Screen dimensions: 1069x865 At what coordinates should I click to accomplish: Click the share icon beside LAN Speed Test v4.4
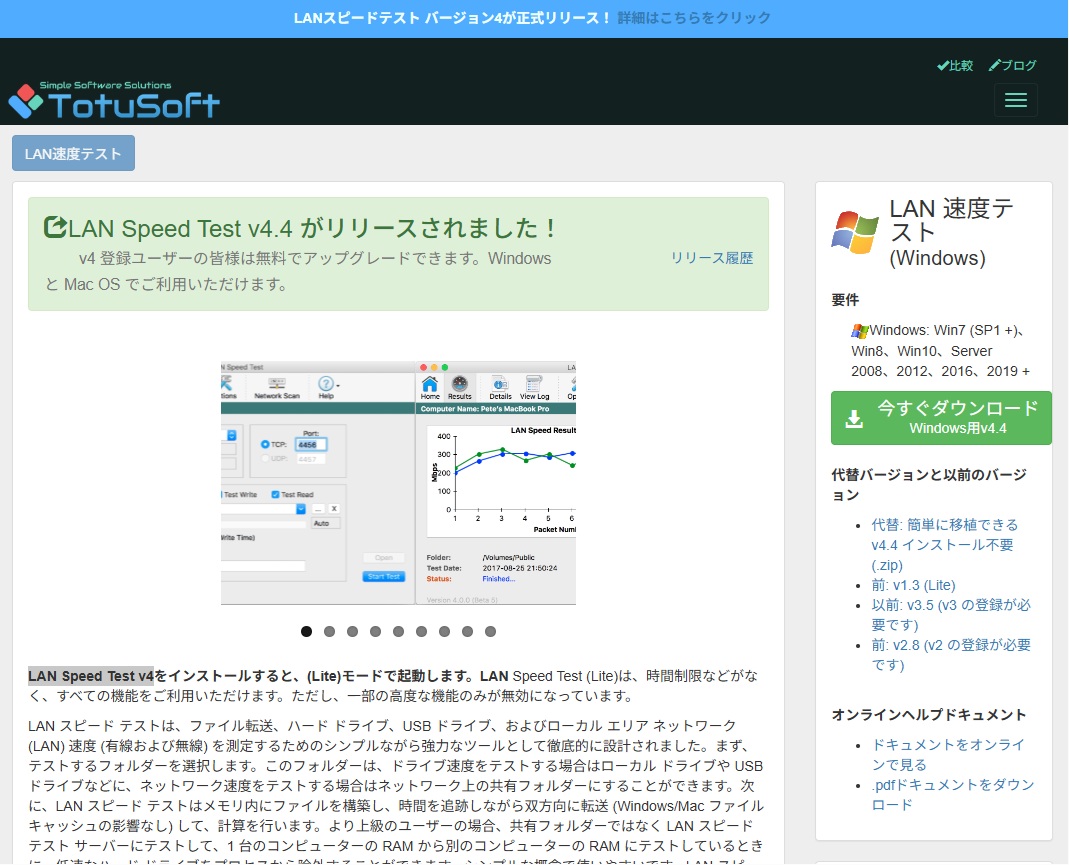tap(55, 228)
